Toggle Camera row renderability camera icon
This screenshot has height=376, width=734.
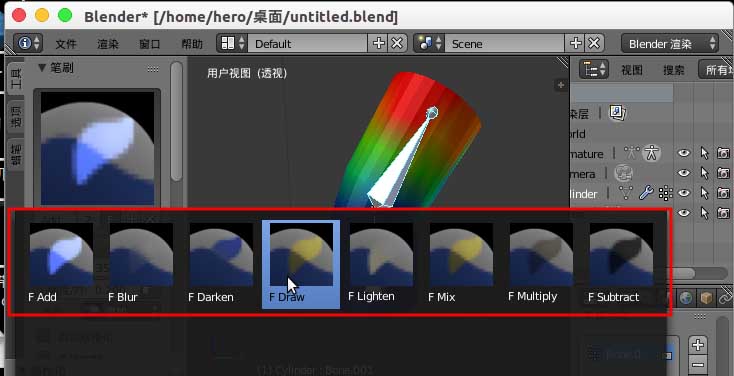tap(723, 173)
